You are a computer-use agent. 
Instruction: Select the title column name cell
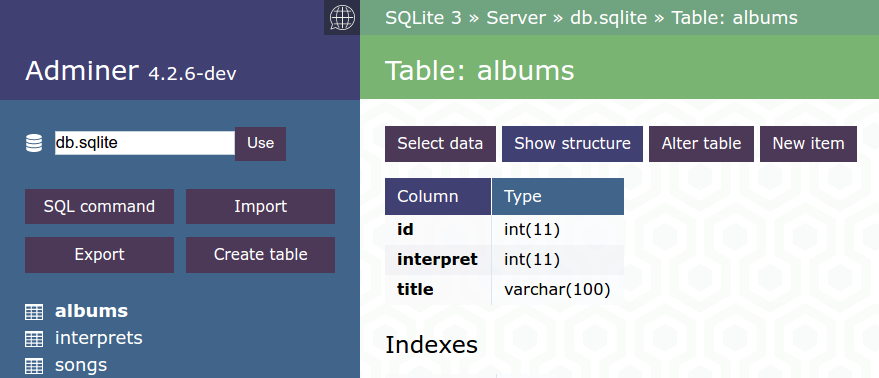tap(438, 290)
